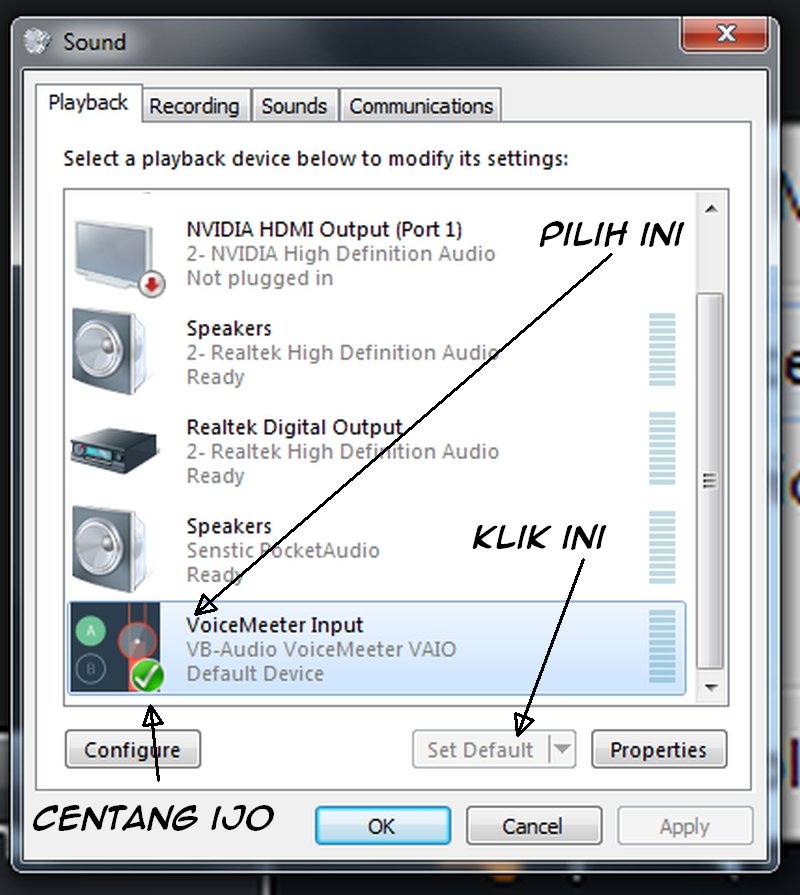Viewport: 800px width, 895px height.
Task: Select "VoiceMeeter Input" device name
Action: [x=274, y=625]
